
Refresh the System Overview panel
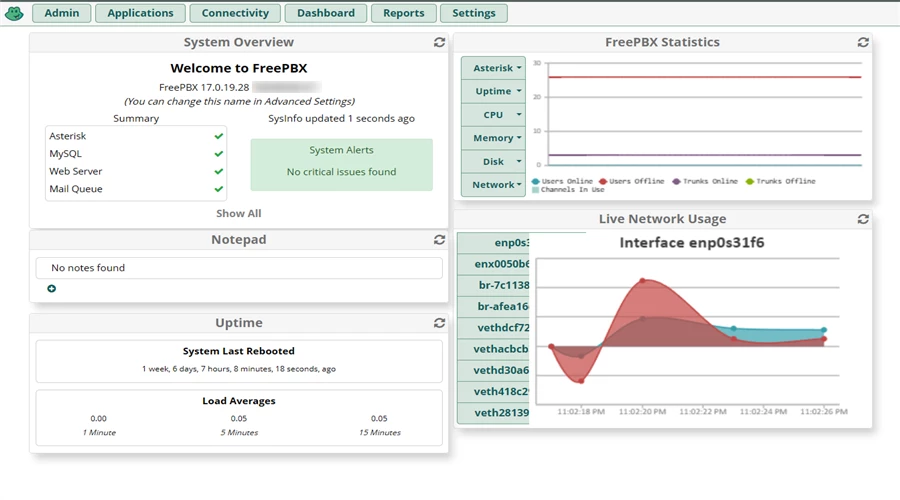click(x=439, y=42)
